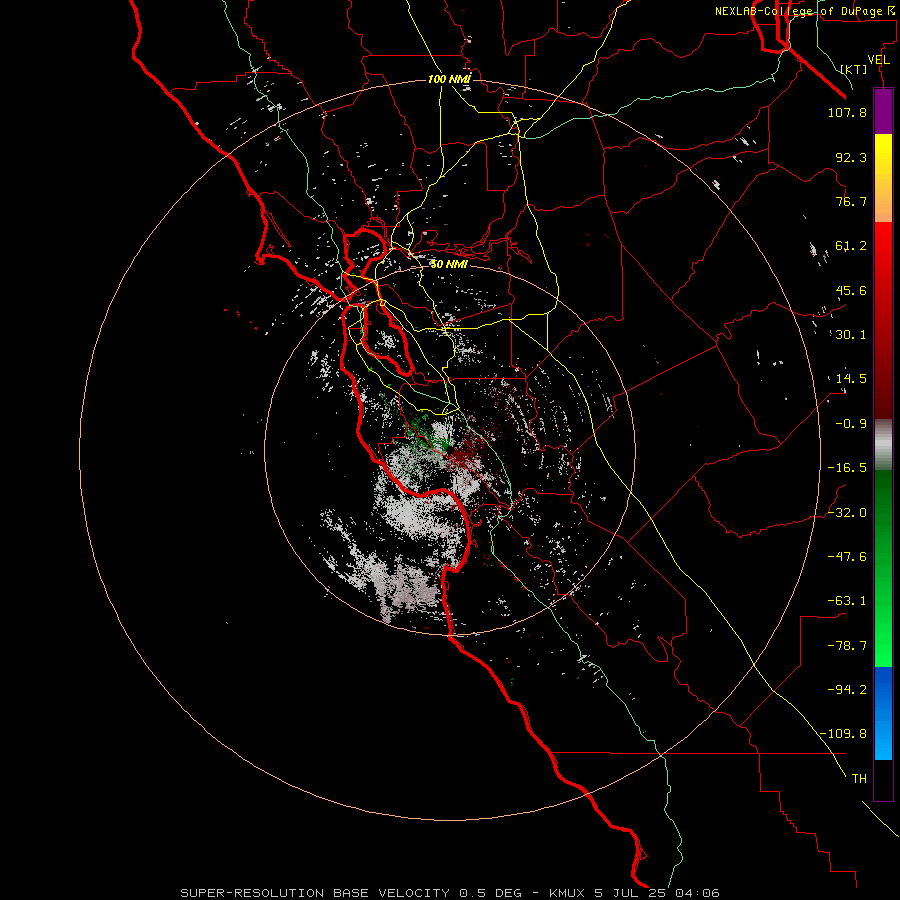
Task: Click the TH label on the legend
Action: [x=859, y=779]
